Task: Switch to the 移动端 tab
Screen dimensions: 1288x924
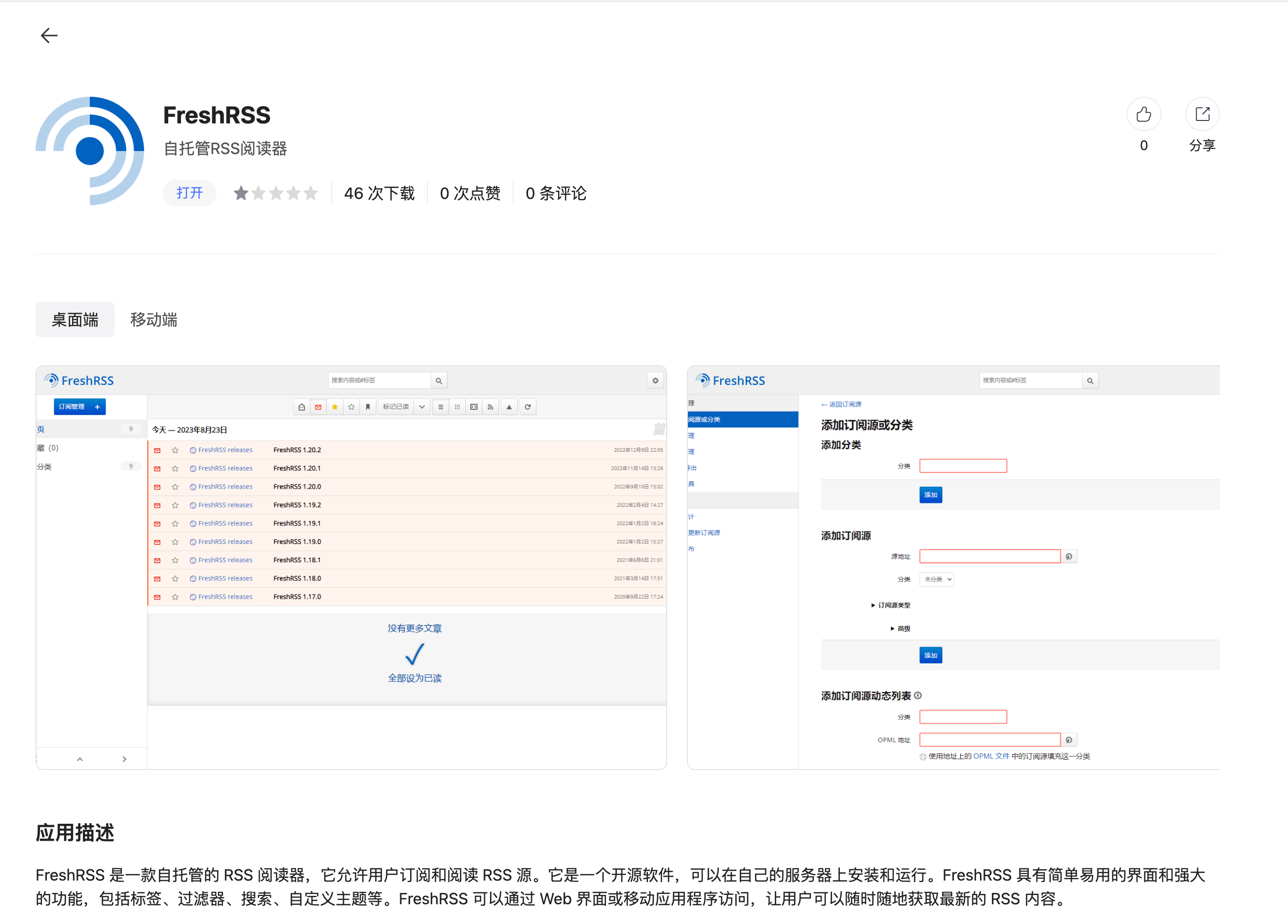Action: coord(153,319)
